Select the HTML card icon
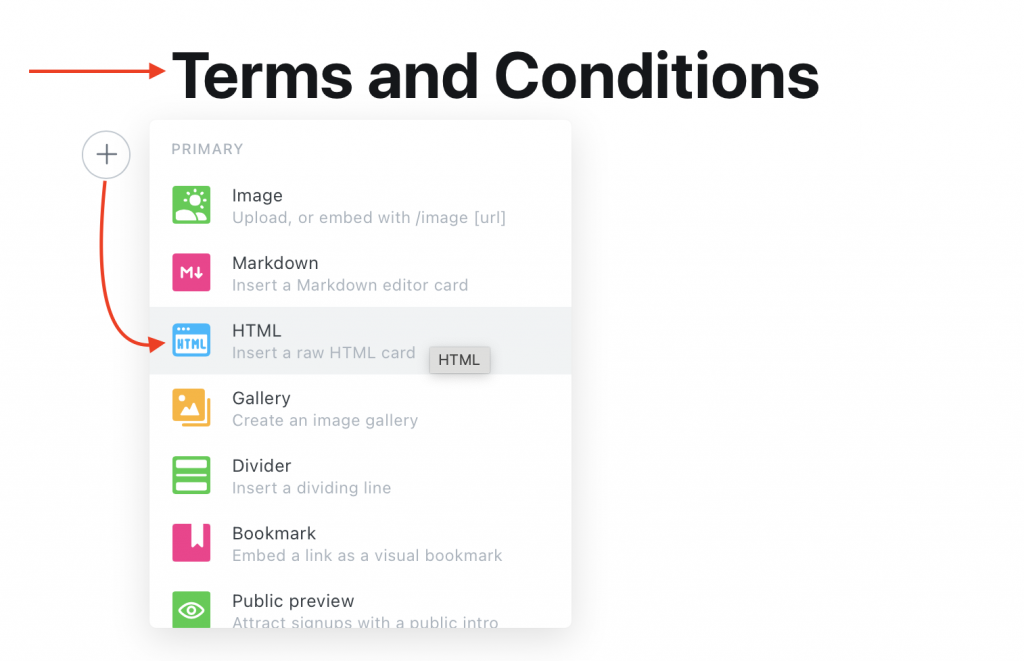1024x661 pixels. click(191, 340)
